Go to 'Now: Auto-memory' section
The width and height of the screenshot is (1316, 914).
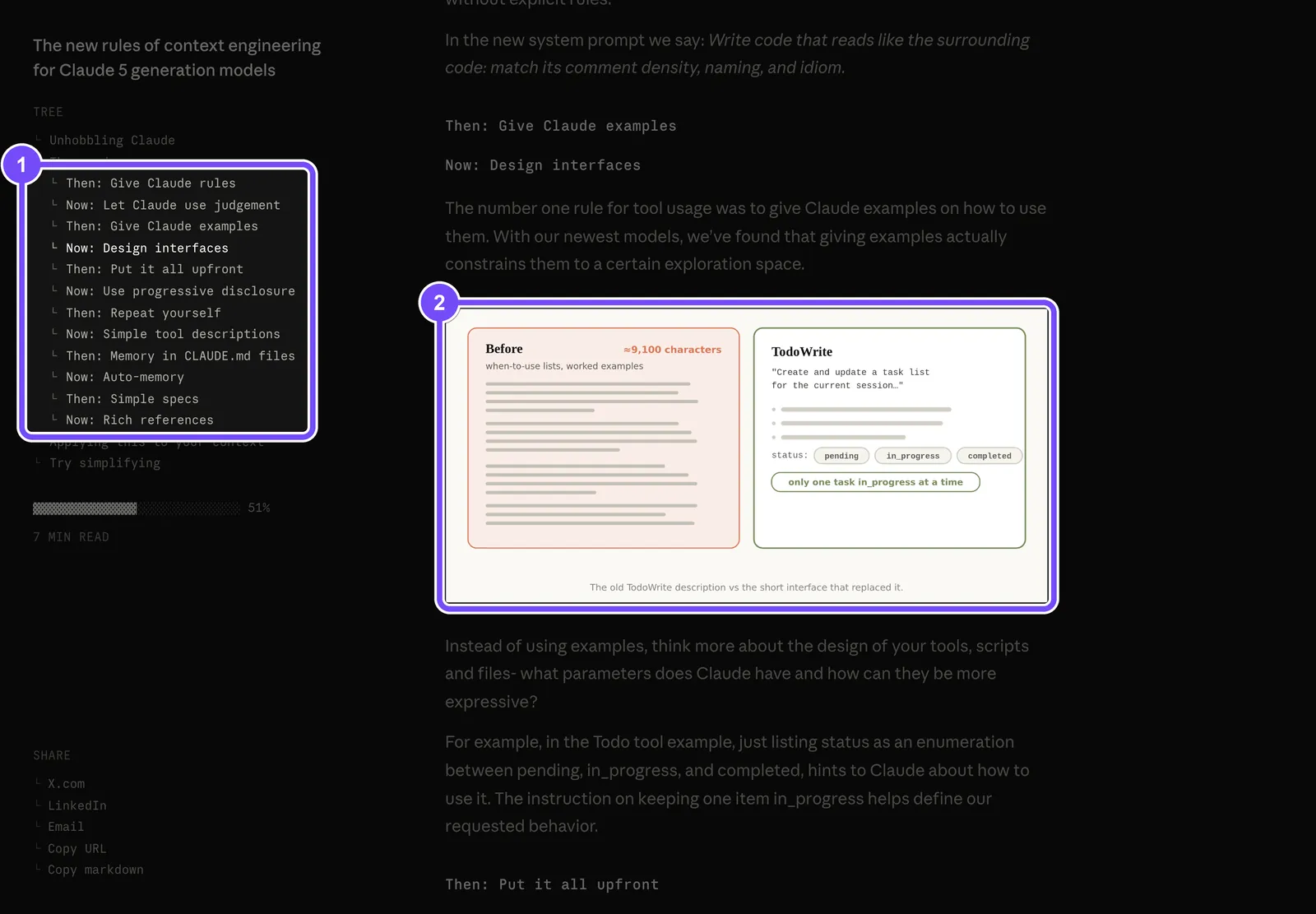tap(125, 377)
